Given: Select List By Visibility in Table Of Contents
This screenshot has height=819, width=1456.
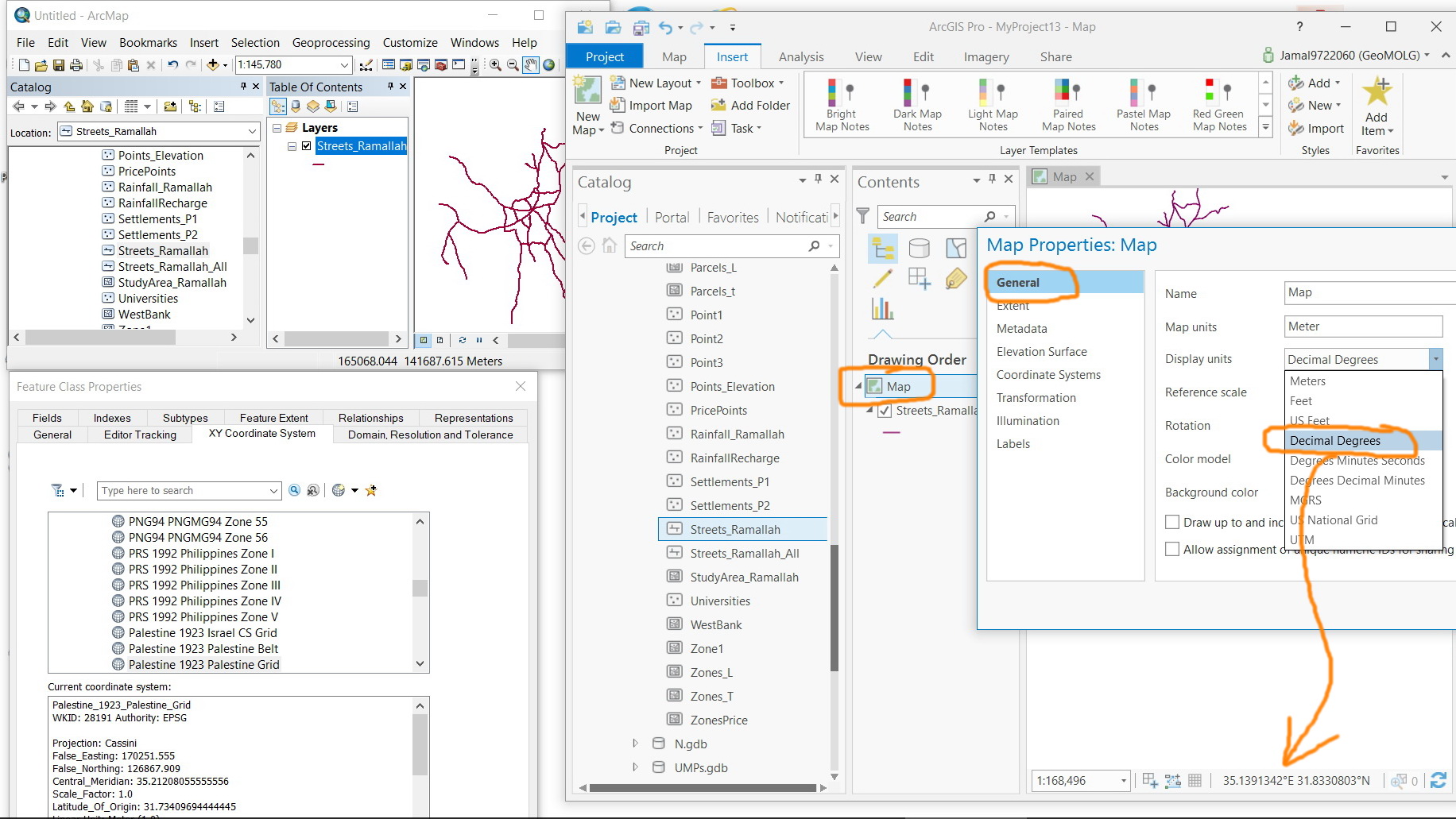Looking at the screenshot, I should tap(313, 106).
